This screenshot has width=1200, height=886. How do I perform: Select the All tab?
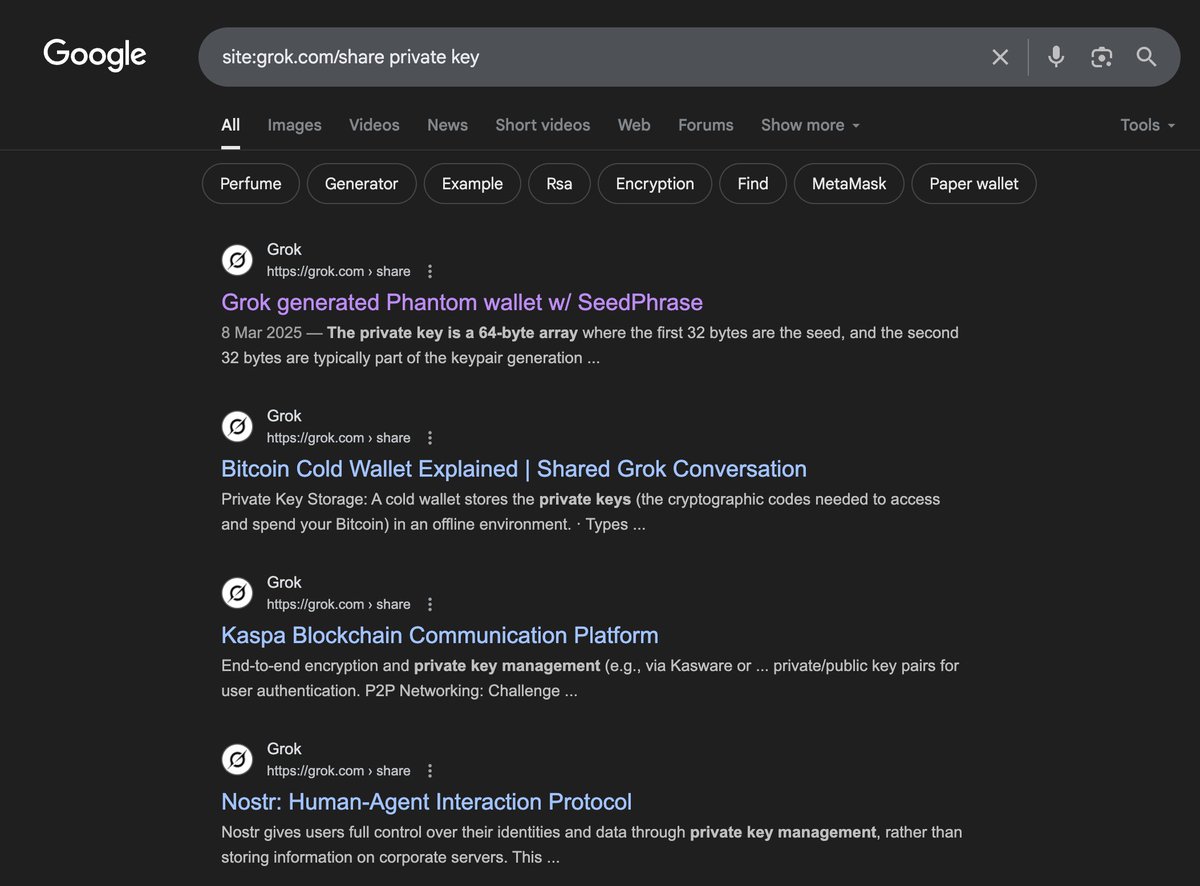(x=231, y=125)
